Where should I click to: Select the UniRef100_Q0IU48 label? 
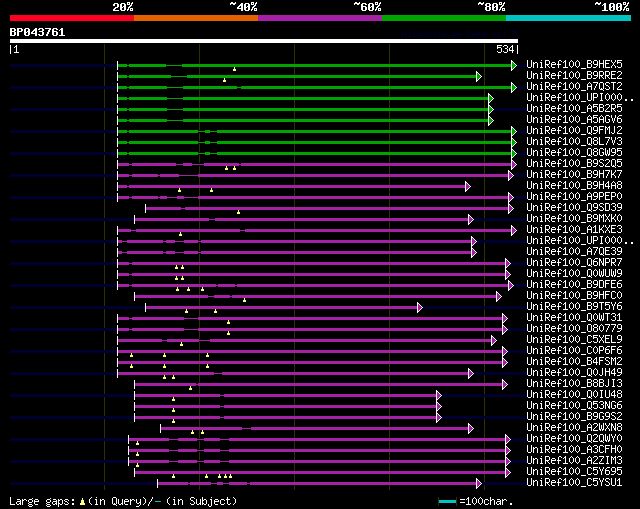(x=574, y=395)
